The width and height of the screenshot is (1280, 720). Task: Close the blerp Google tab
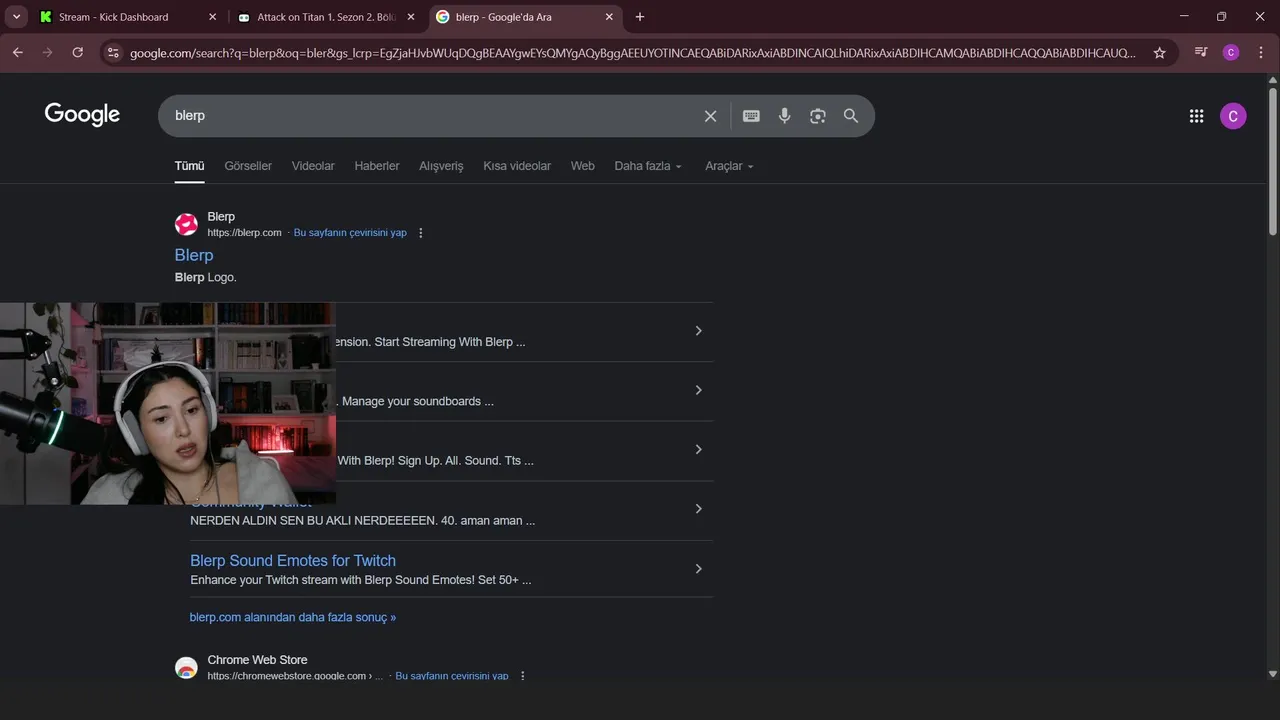tap(608, 17)
